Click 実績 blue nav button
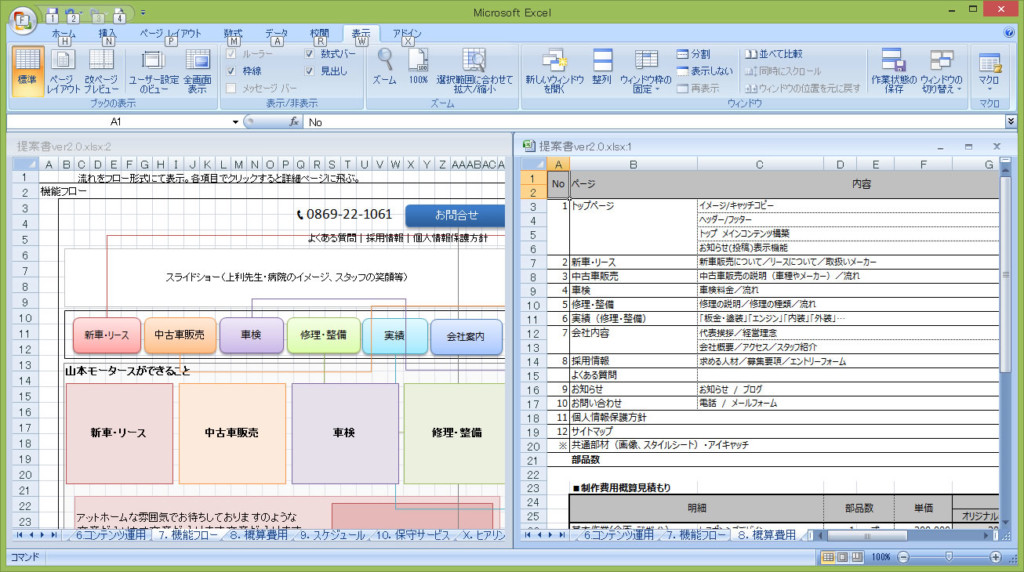This screenshot has width=1024, height=572. pyautogui.click(x=394, y=336)
